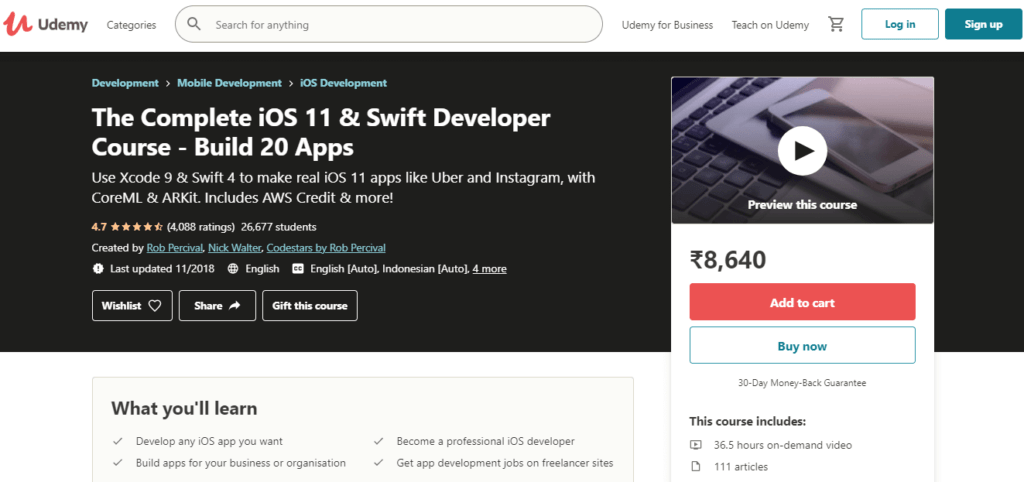Screen dimensions: 1024x482
Task: Play the course preview video
Action: pos(802,151)
